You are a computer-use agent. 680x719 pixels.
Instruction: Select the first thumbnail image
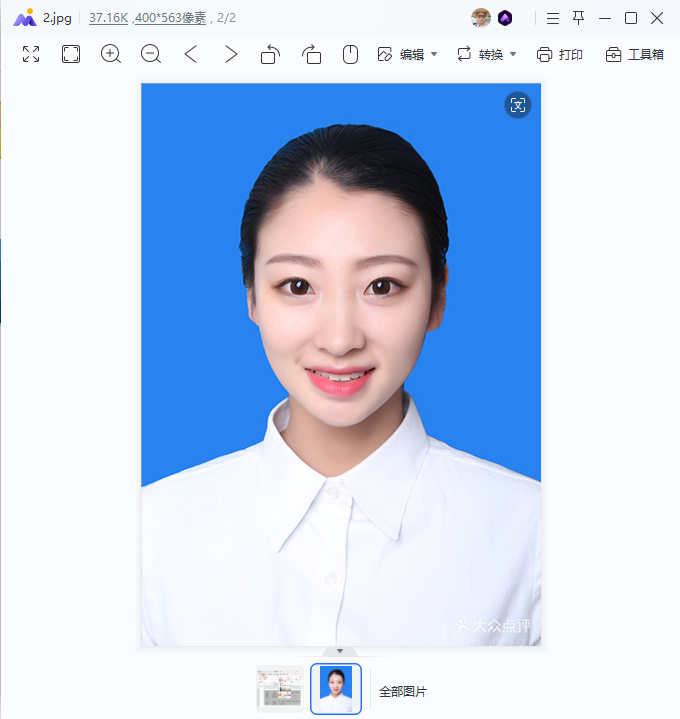(x=280, y=689)
